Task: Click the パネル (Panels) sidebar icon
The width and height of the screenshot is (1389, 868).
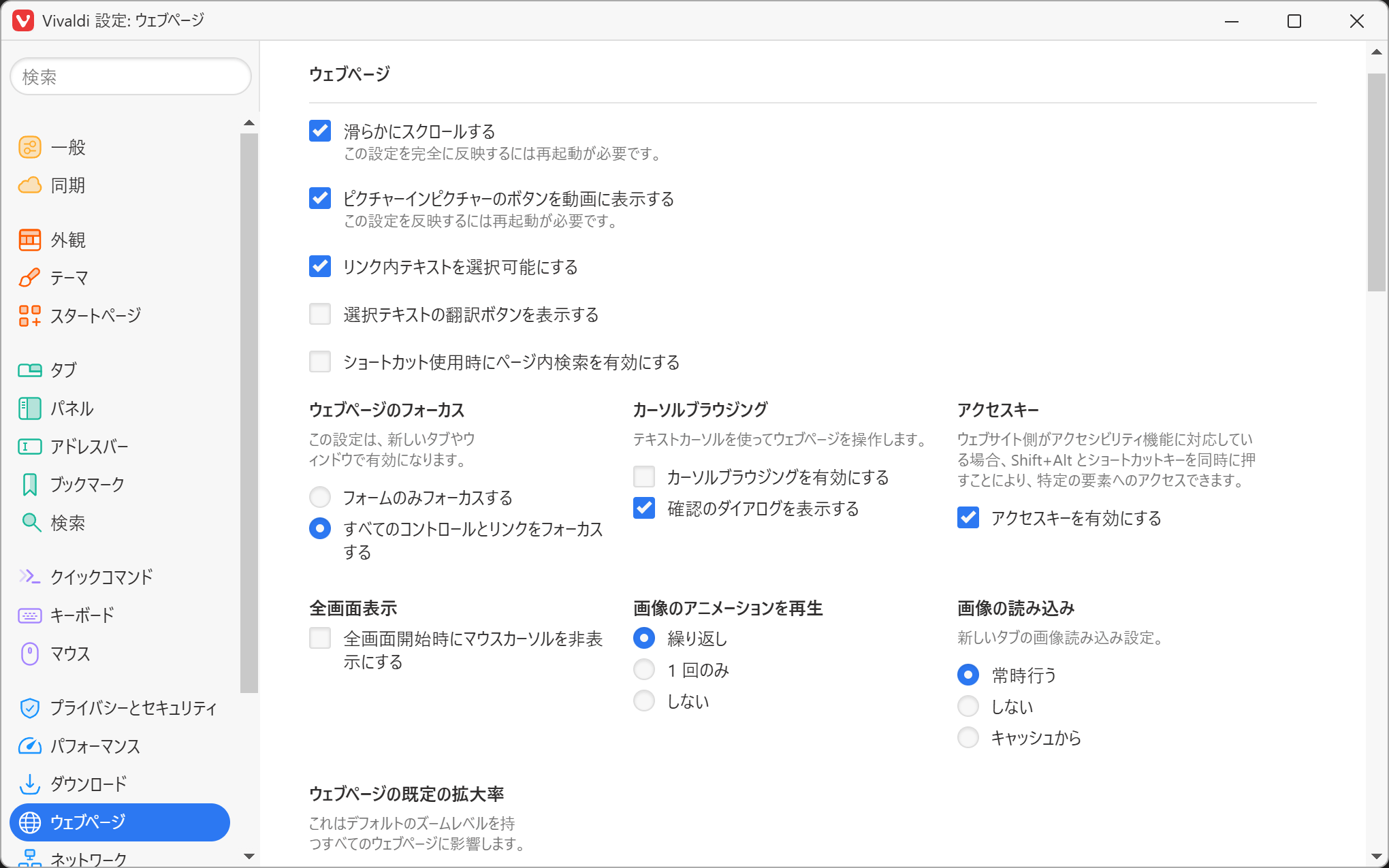Action: (x=29, y=408)
